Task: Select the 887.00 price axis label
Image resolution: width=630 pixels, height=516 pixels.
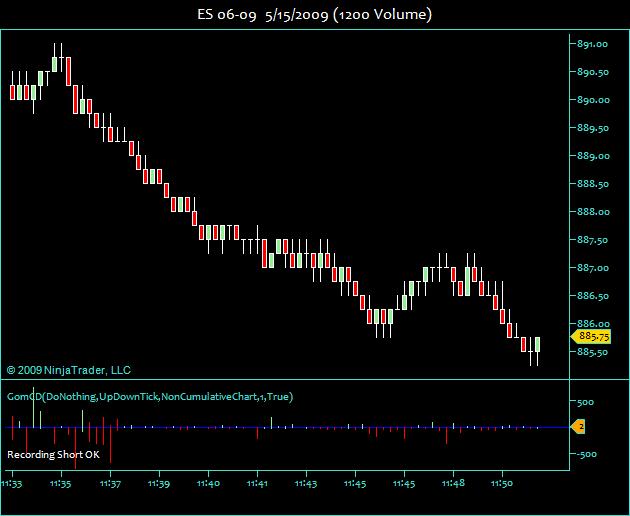Action: point(593,268)
